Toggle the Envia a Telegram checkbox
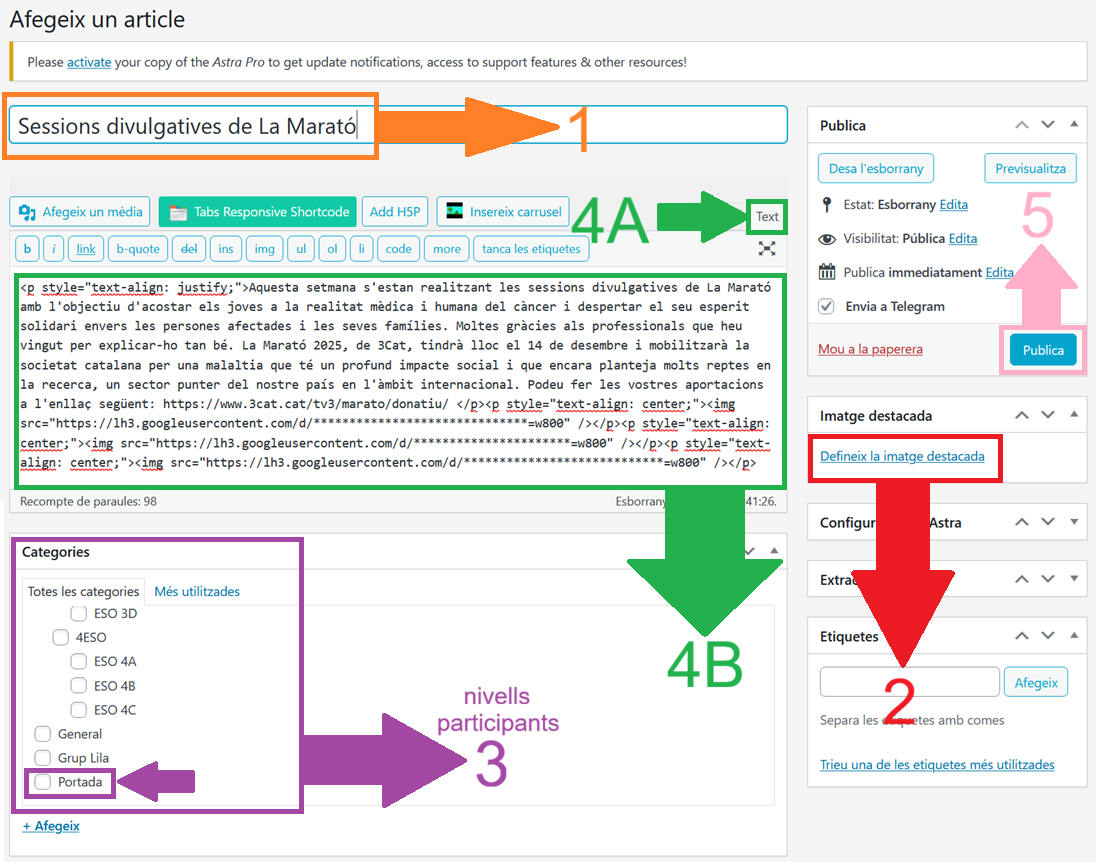The image size is (1096, 862). (826, 307)
